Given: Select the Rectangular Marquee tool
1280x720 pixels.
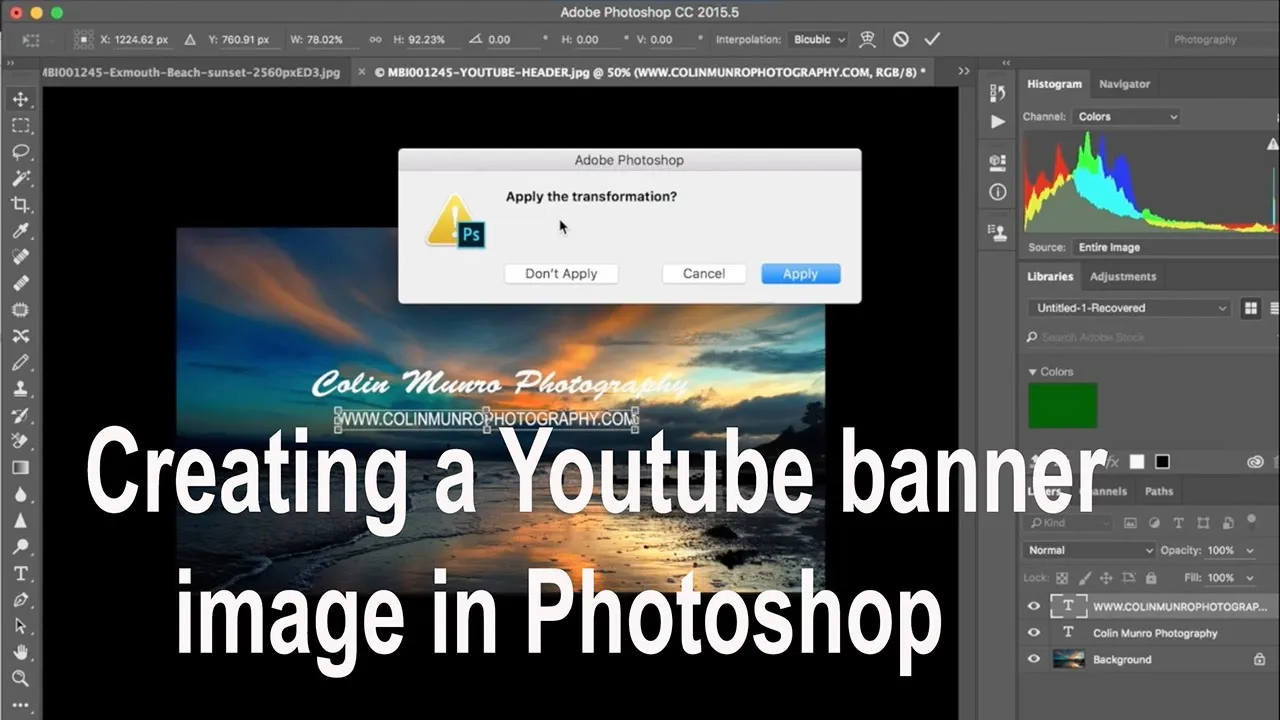Looking at the screenshot, I should (x=20, y=126).
